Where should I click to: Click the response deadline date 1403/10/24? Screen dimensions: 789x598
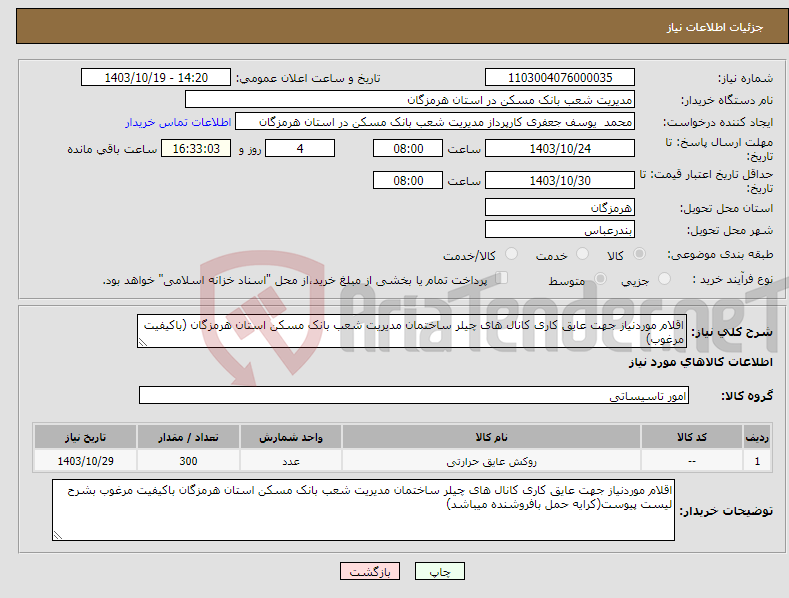click(560, 148)
